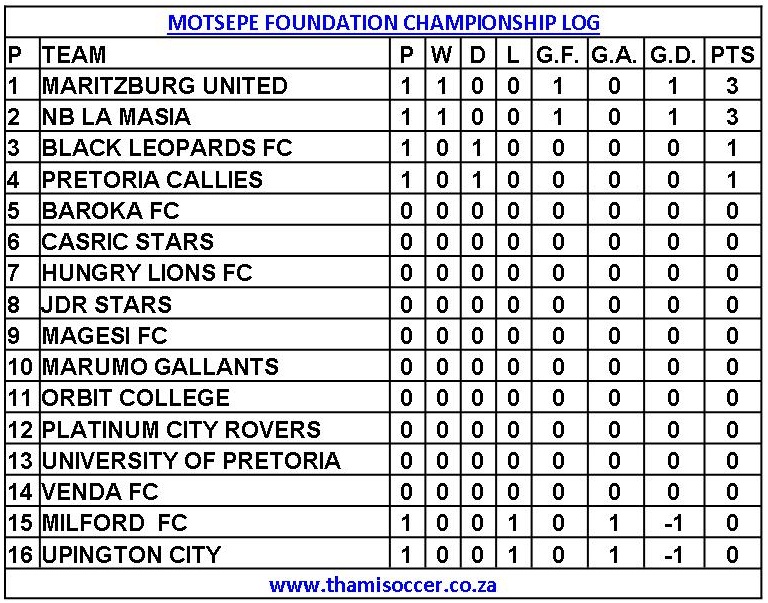
Task: Click the PTS column header
Action: point(732,54)
